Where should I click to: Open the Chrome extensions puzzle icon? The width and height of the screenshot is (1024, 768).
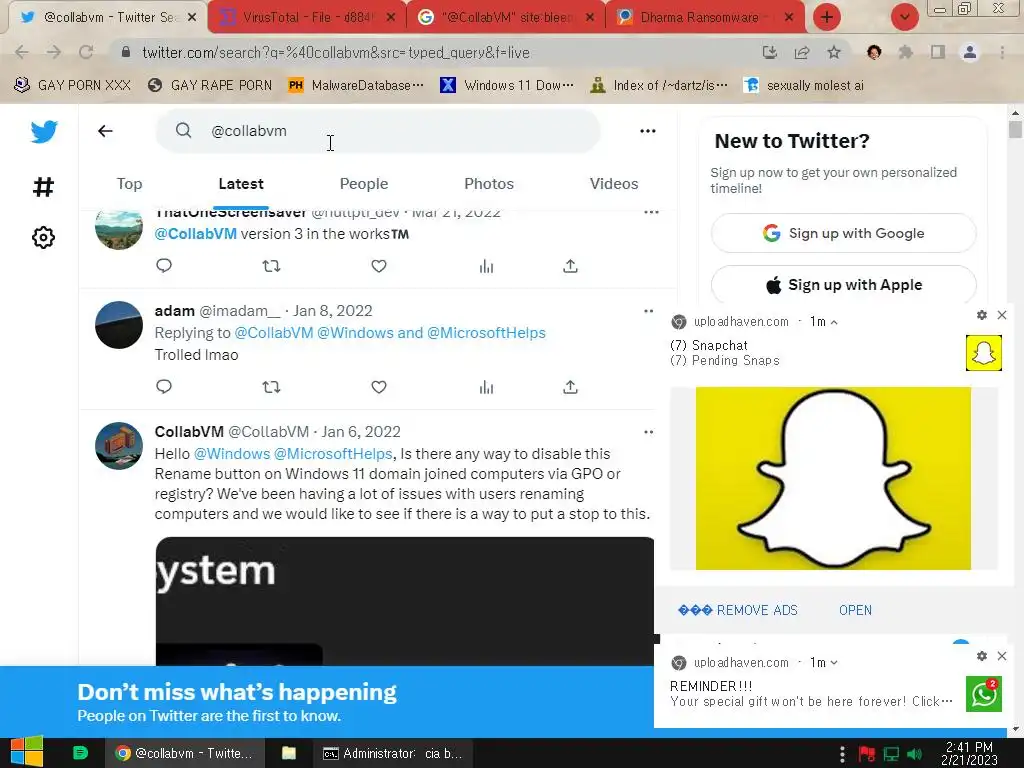906,52
